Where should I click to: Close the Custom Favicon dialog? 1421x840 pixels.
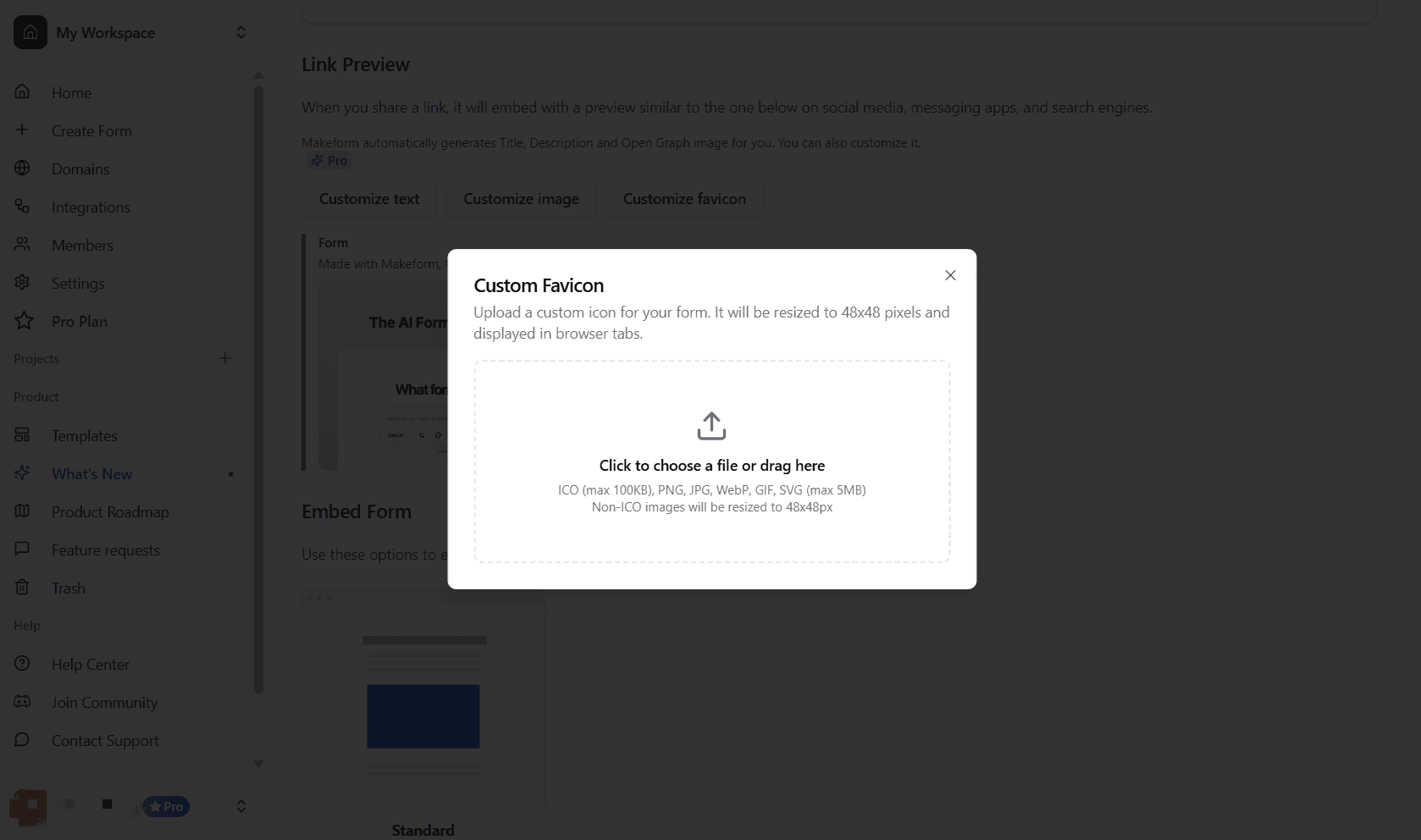[950, 275]
